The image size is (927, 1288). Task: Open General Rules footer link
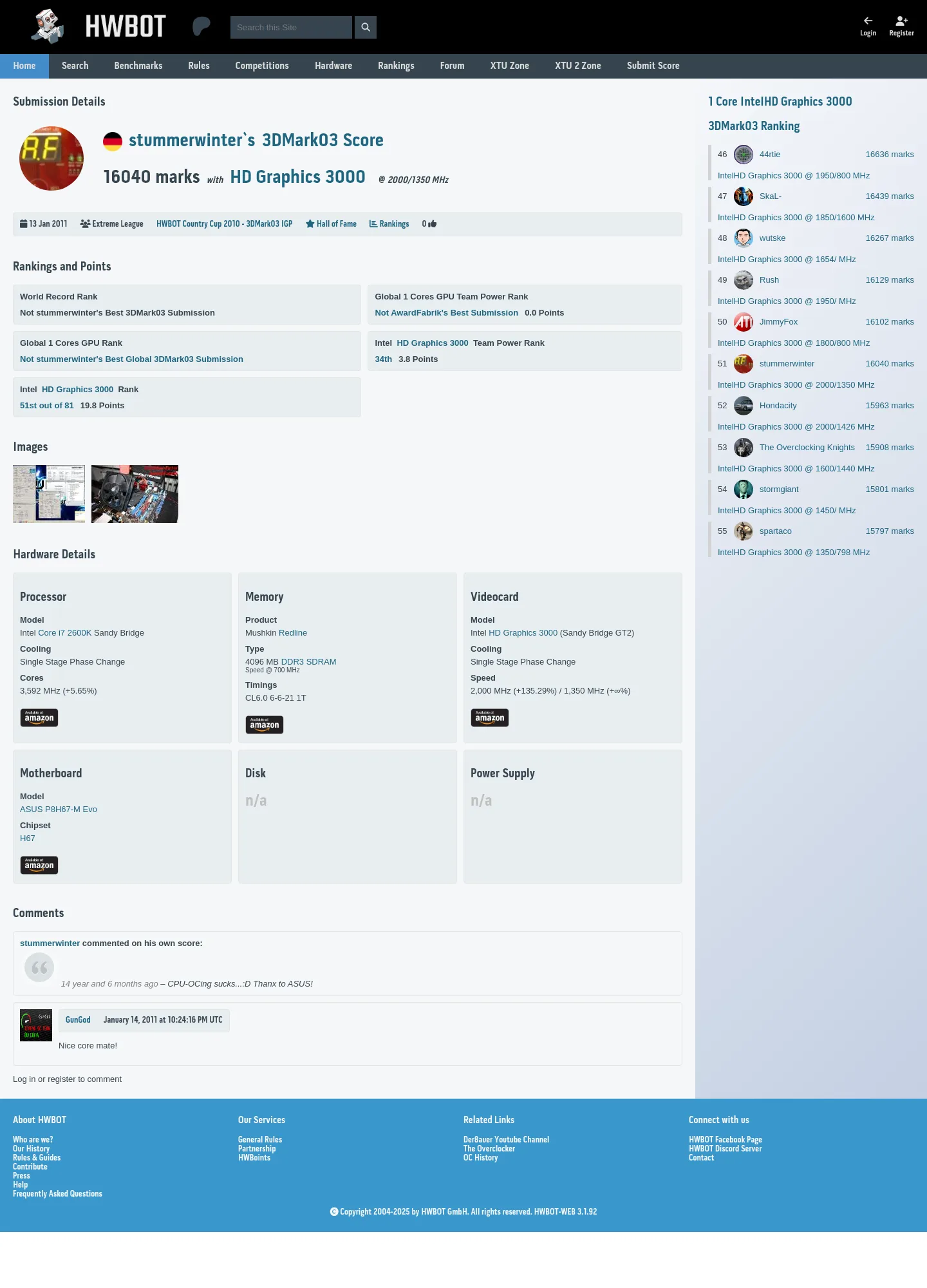pos(260,1140)
